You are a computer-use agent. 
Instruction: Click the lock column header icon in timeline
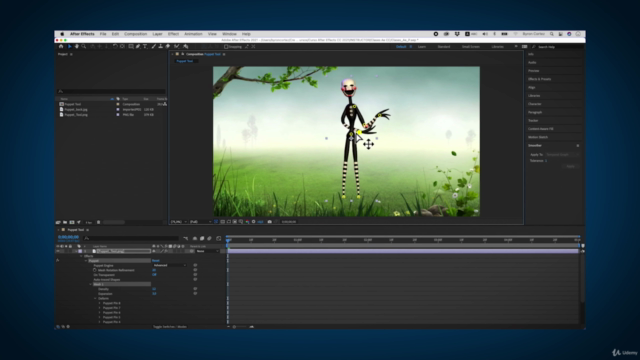click(70, 246)
